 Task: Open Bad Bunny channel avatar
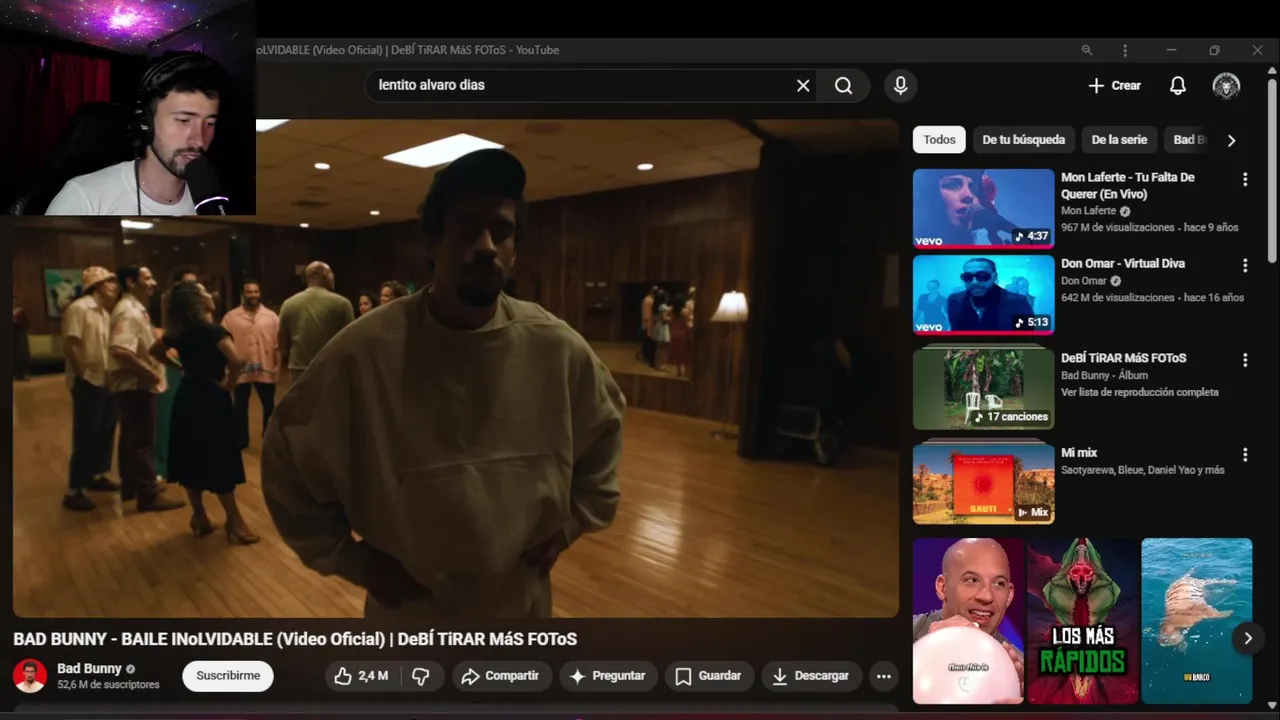point(30,676)
